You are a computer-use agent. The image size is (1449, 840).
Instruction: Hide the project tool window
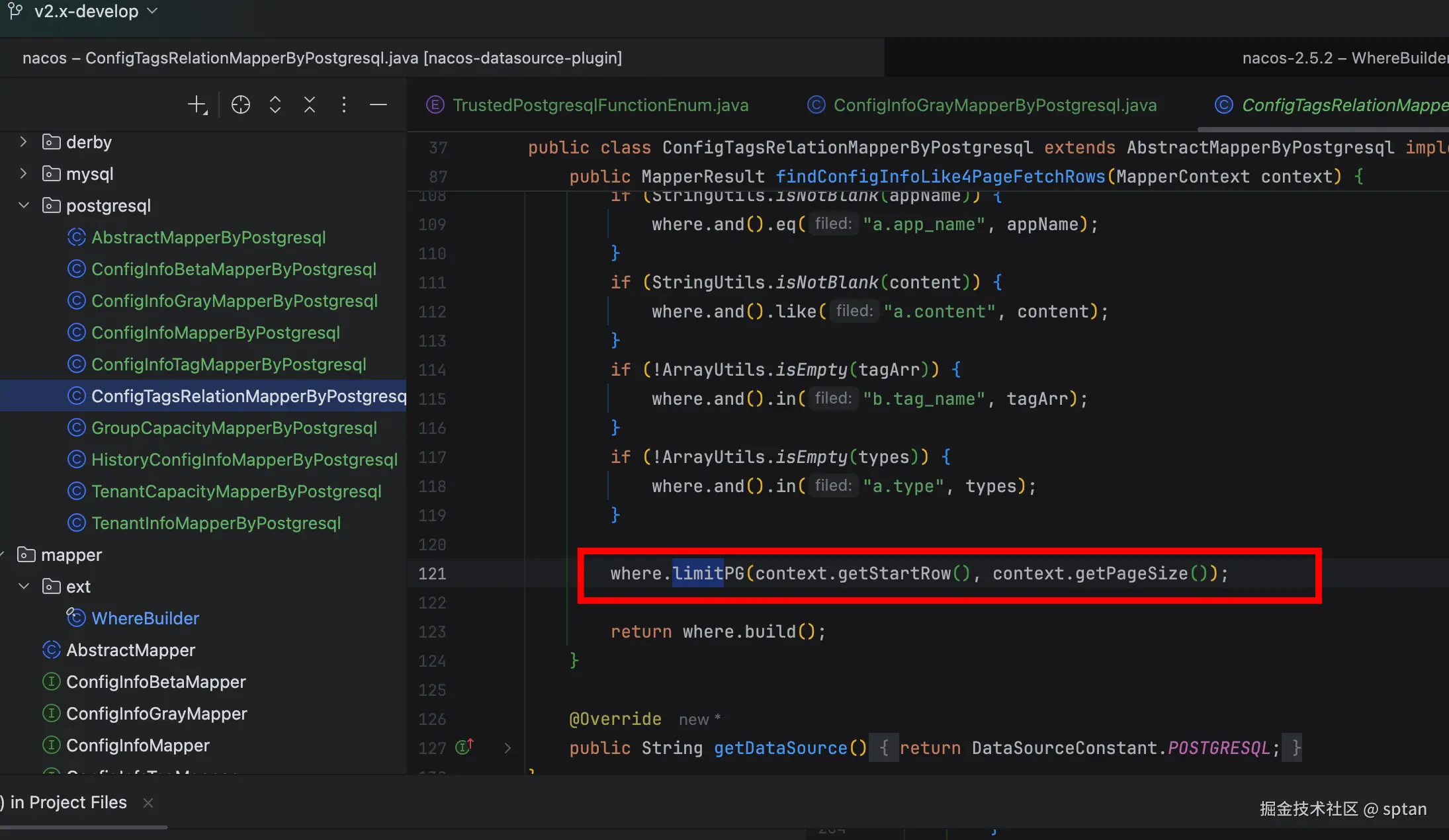[x=378, y=105]
